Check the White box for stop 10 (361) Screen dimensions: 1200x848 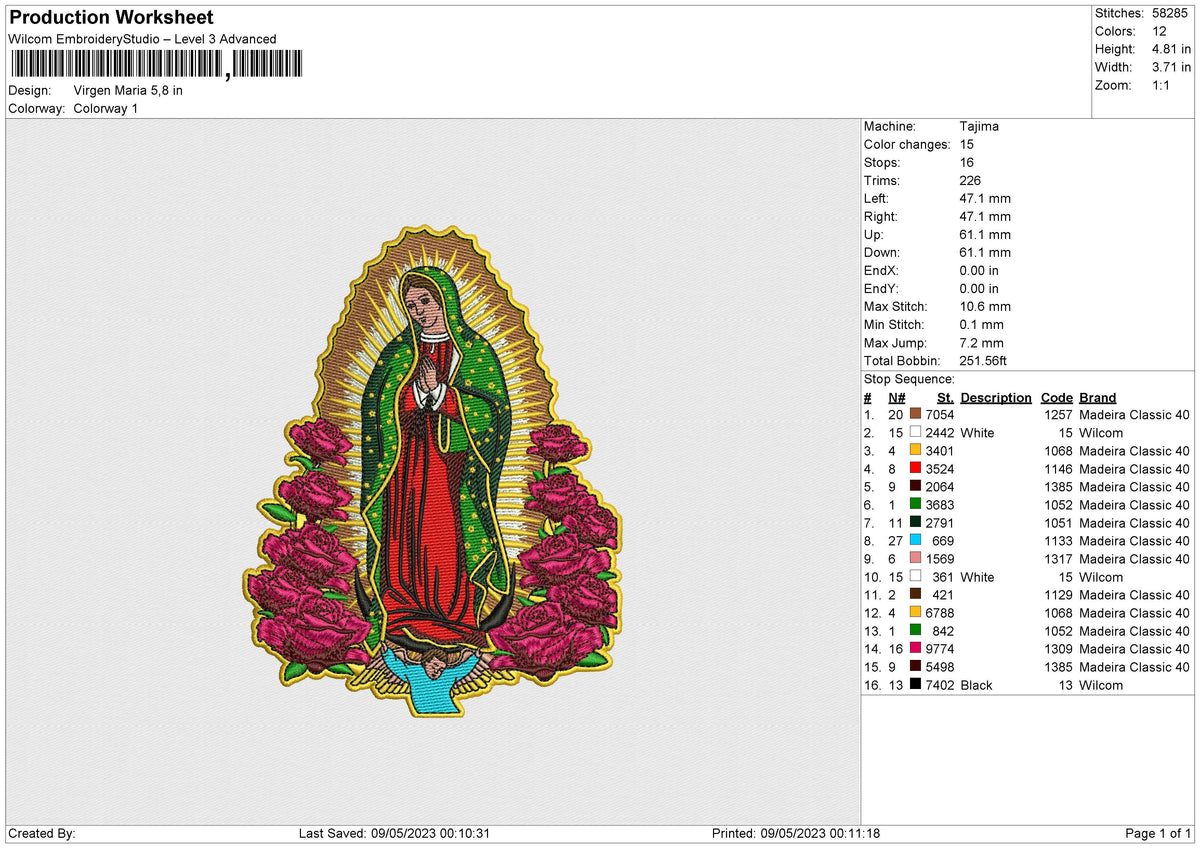click(x=915, y=577)
